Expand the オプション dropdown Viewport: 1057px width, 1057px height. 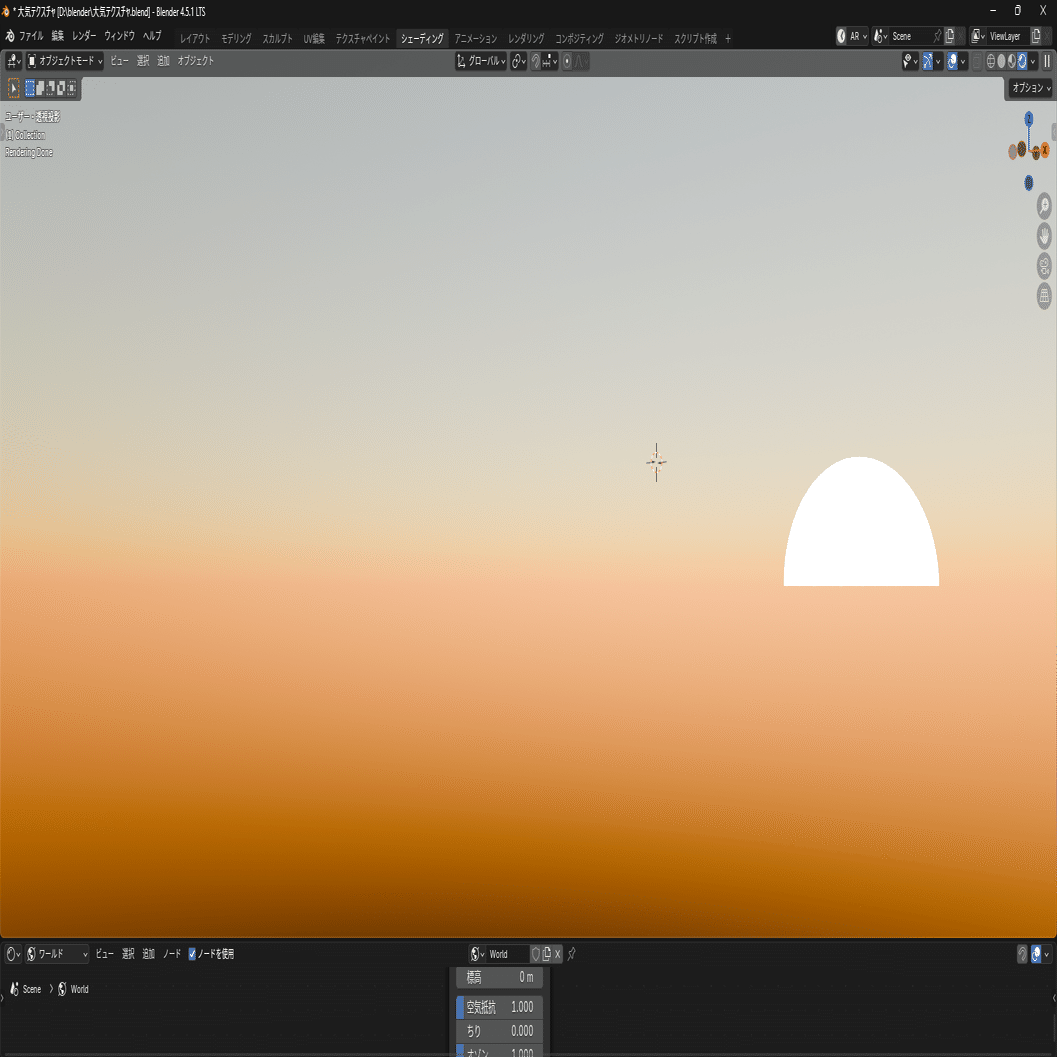1031,88
